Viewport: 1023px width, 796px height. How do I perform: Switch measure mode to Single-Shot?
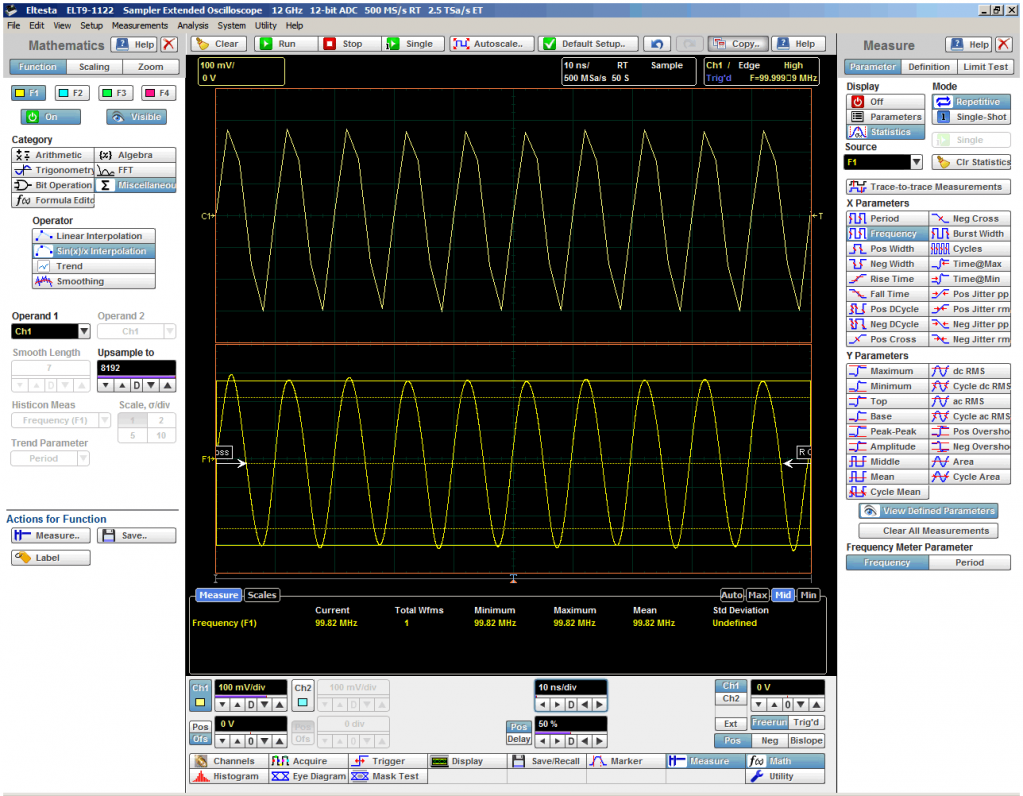971,117
